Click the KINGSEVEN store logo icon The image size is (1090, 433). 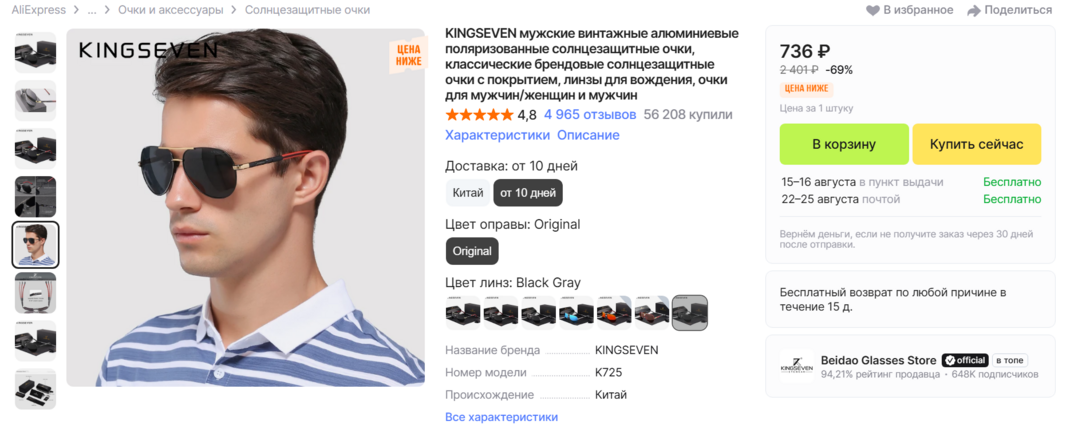pyautogui.click(x=797, y=366)
